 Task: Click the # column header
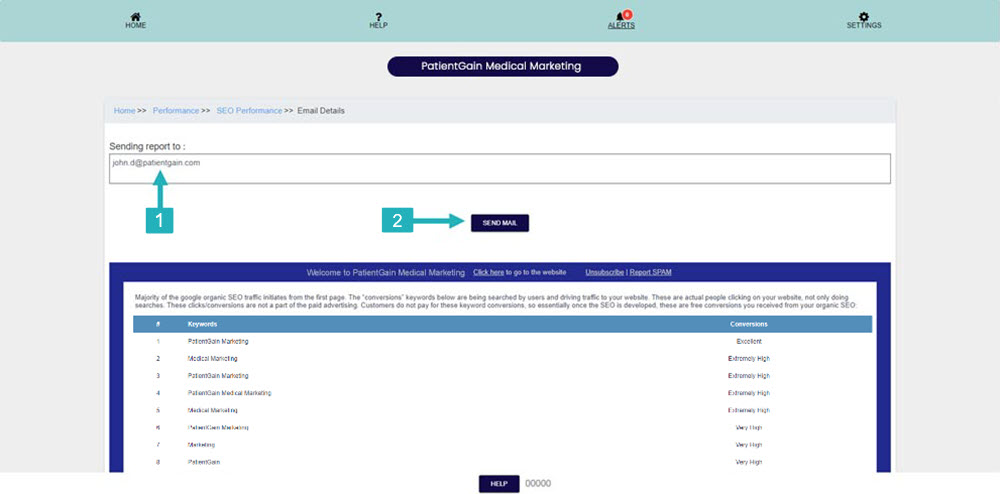[x=158, y=324]
